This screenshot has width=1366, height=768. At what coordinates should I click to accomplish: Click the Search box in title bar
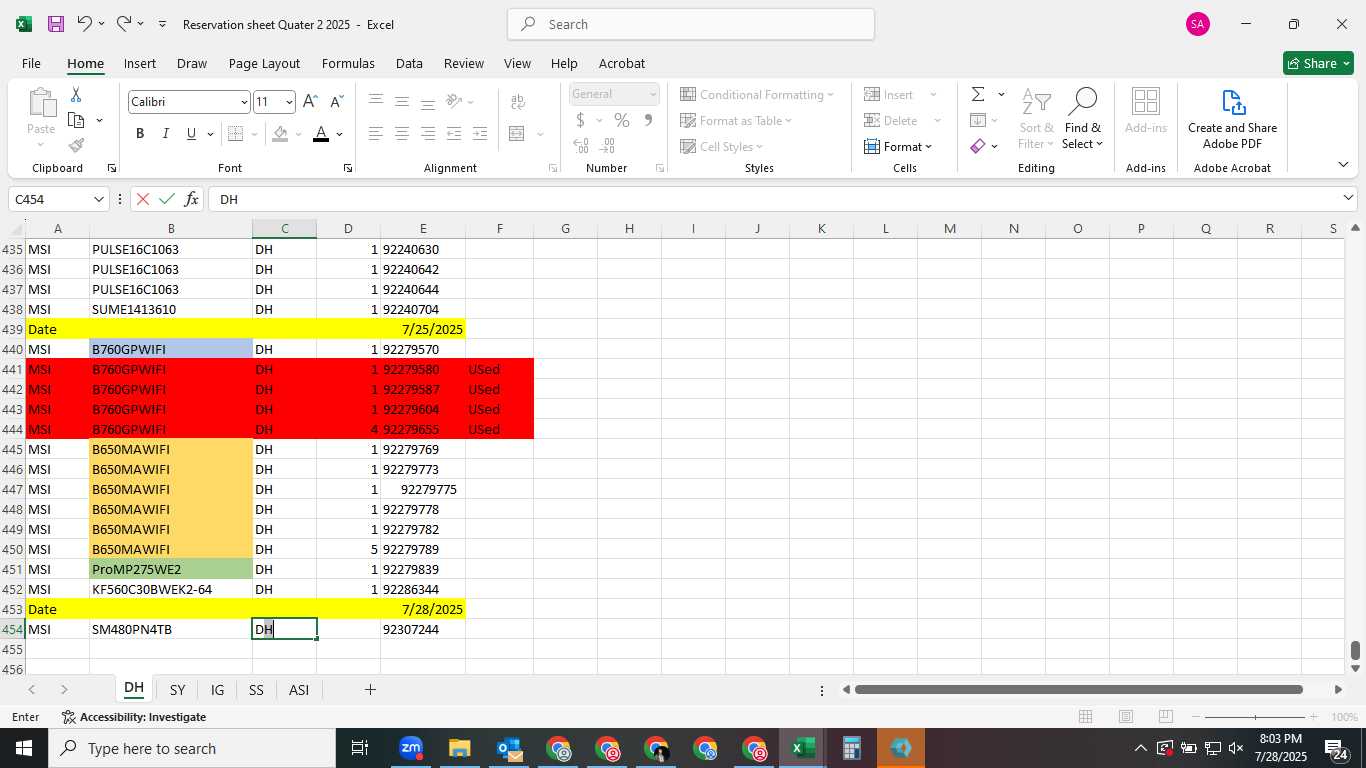pyautogui.click(x=691, y=24)
